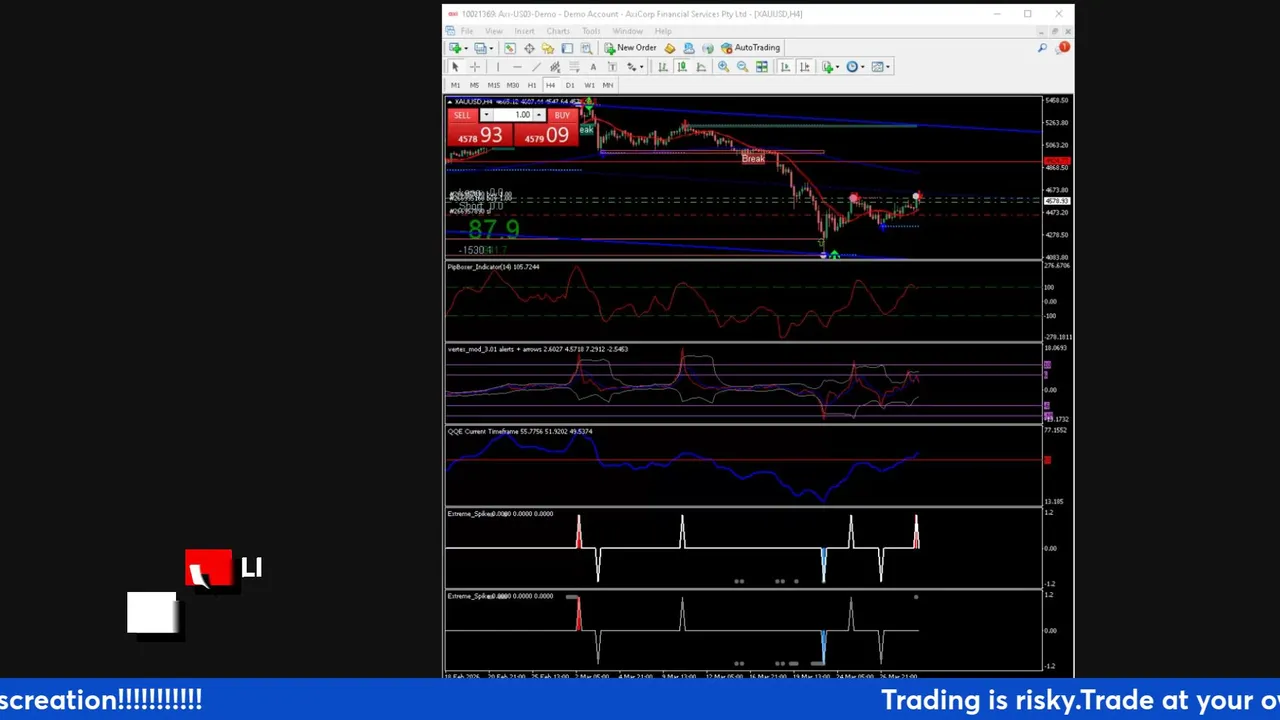Open the Insert menu
The width and height of the screenshot is (1280, 720).
pos(524,31)
